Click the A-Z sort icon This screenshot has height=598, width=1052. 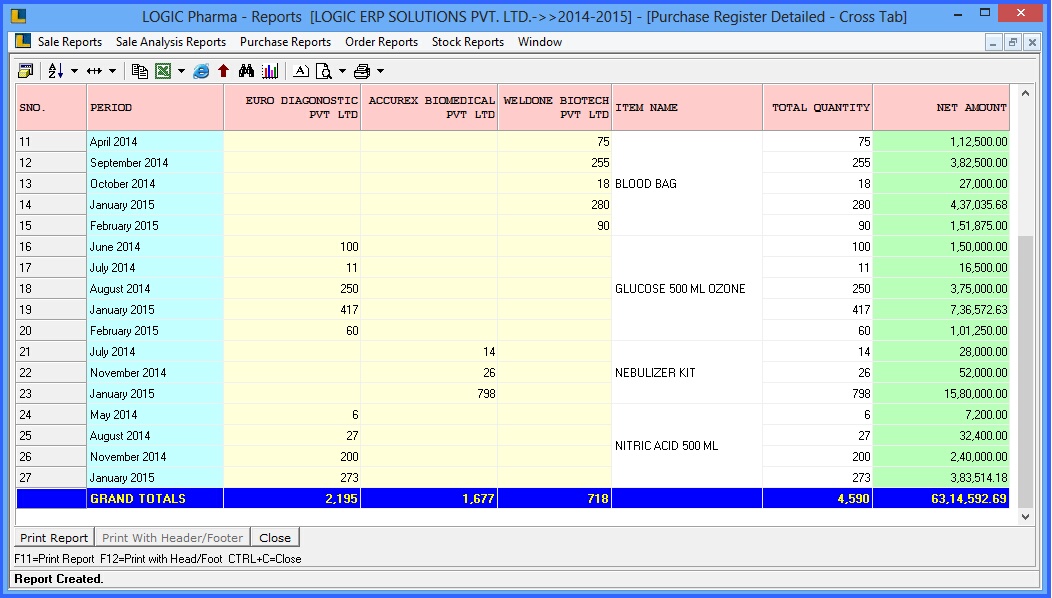click(x=56, y=70)
